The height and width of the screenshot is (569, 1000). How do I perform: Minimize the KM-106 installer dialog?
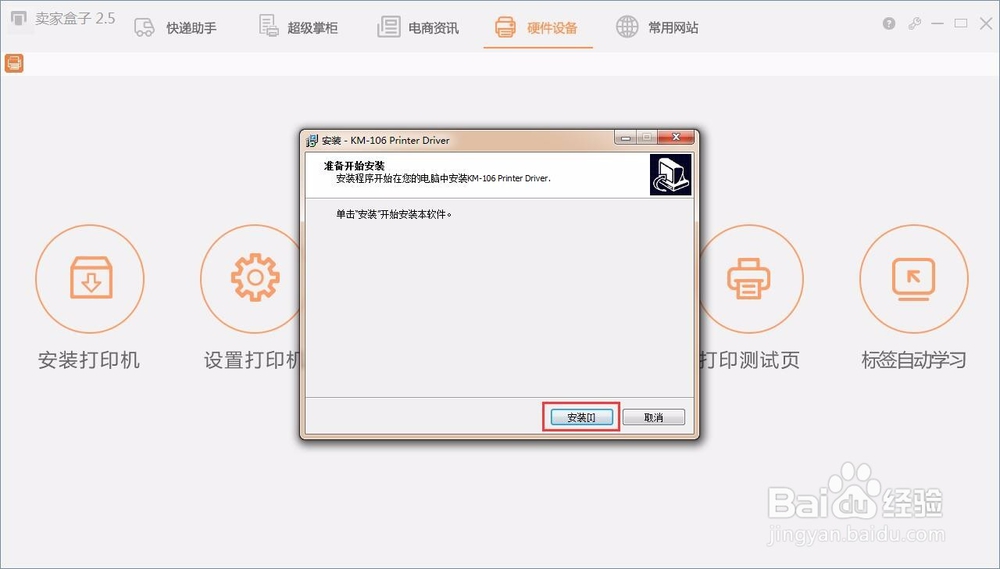[x=626, y=138]
